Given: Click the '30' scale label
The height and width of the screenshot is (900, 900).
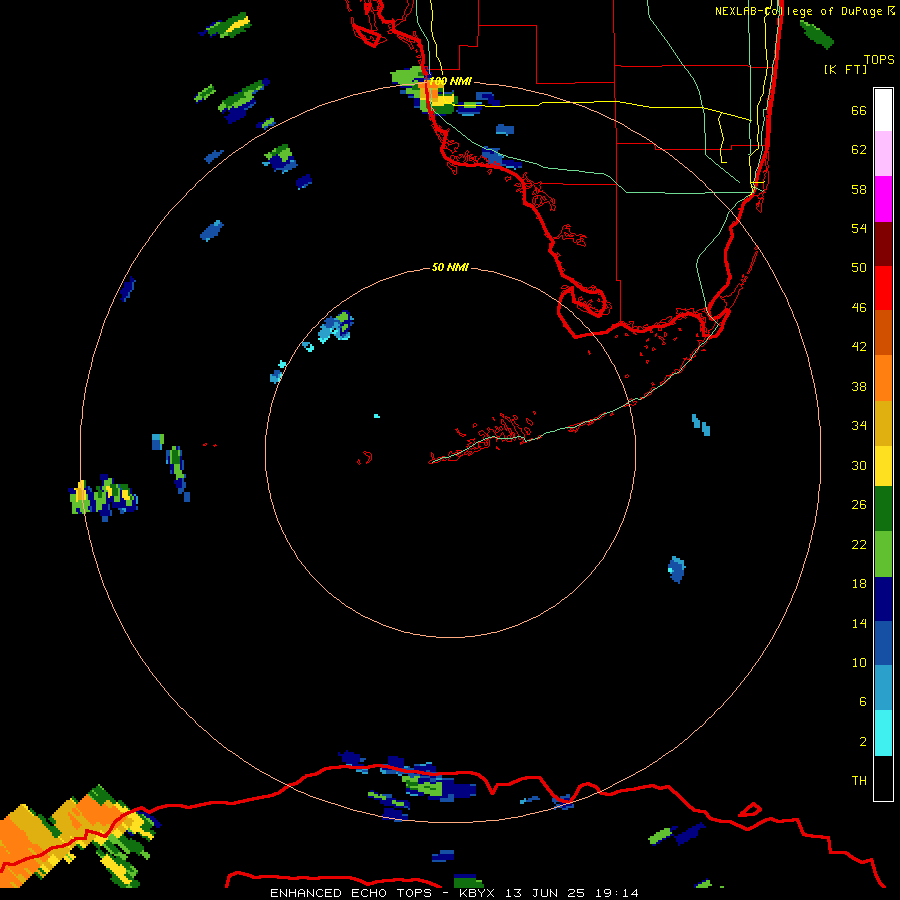Looking at the screenshot, I should click(859, 465).
